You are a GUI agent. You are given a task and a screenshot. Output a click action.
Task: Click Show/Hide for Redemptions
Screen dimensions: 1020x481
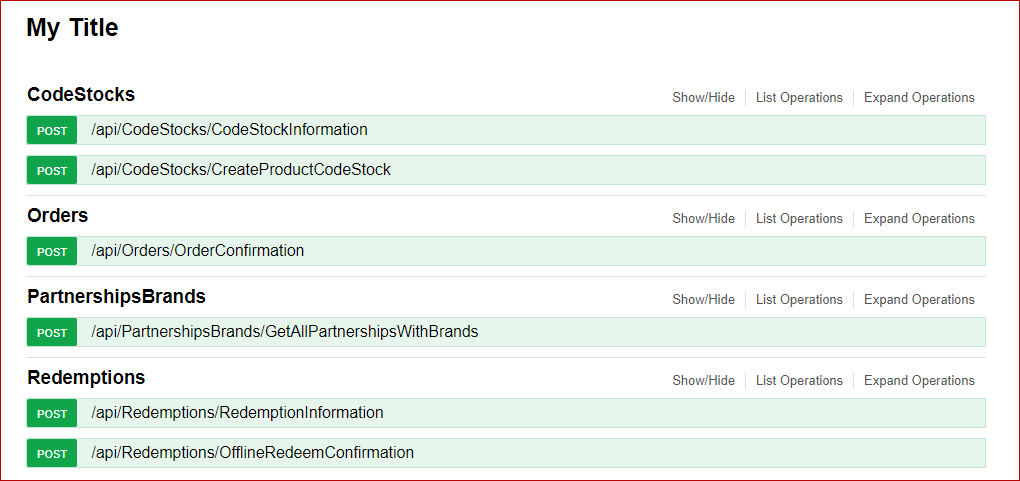pos(703,381)
